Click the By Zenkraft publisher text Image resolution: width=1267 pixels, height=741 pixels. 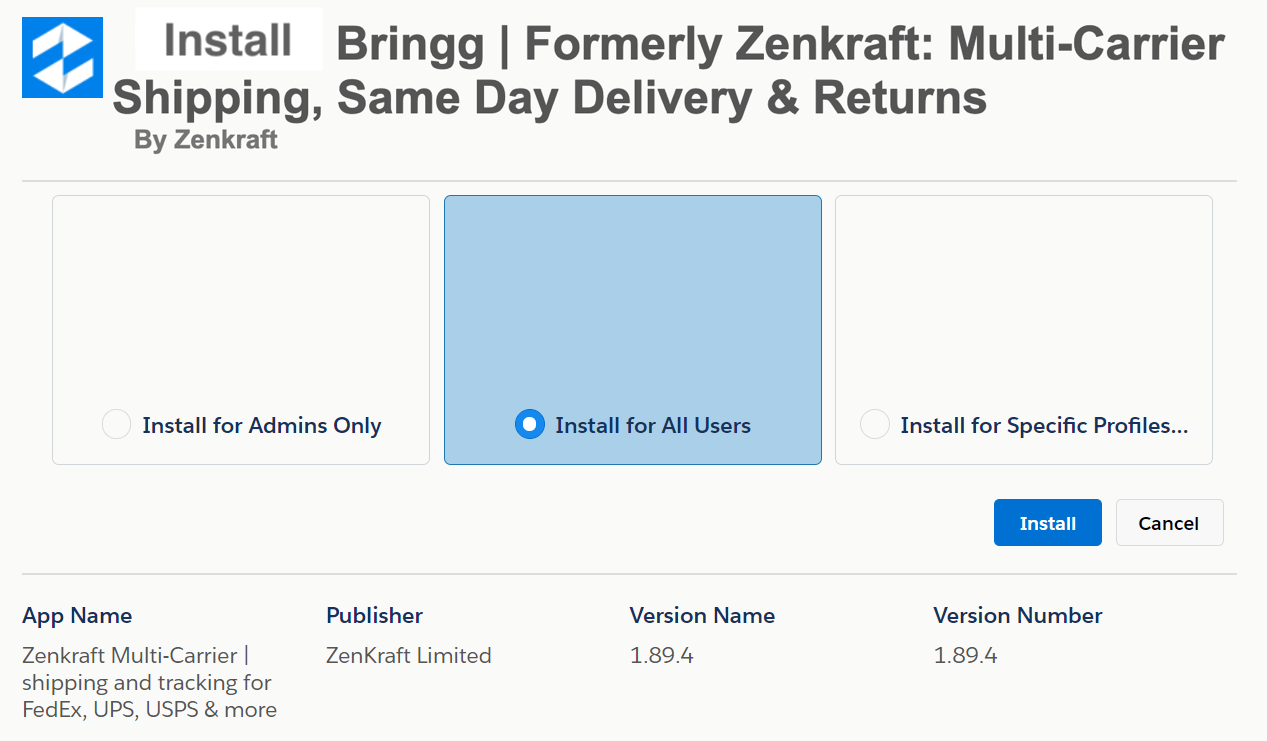coord(206,141)
